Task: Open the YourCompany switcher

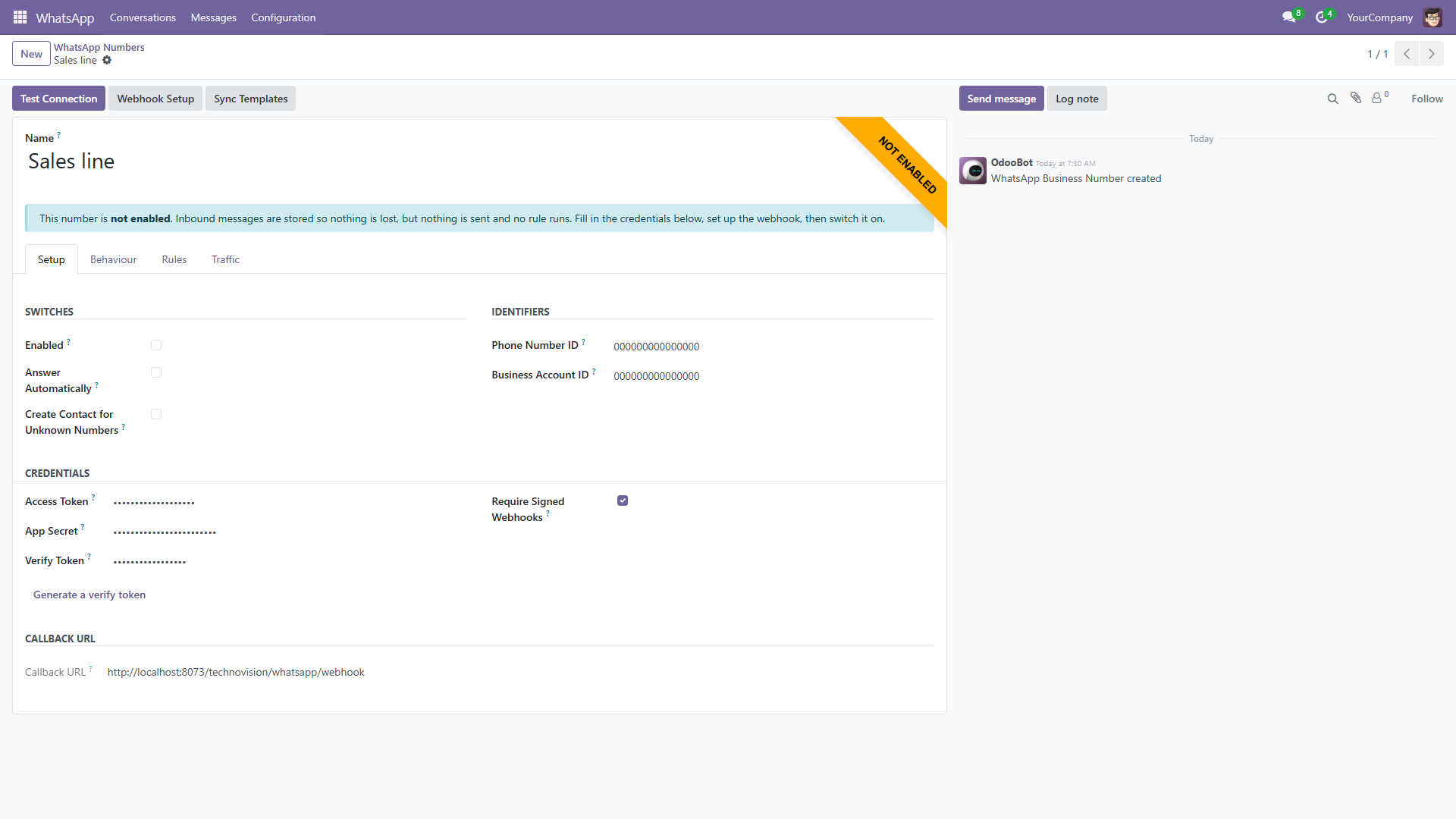Action: tap(1379, 17)
